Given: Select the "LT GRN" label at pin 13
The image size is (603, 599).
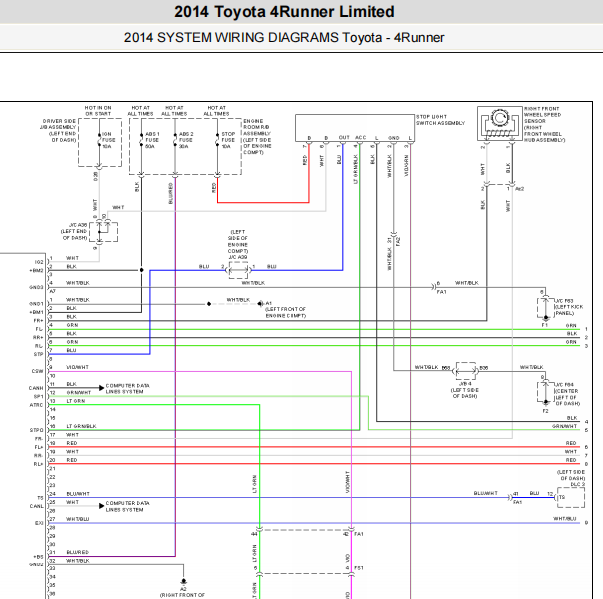Looking at the screenshot, I should (75, 401).
